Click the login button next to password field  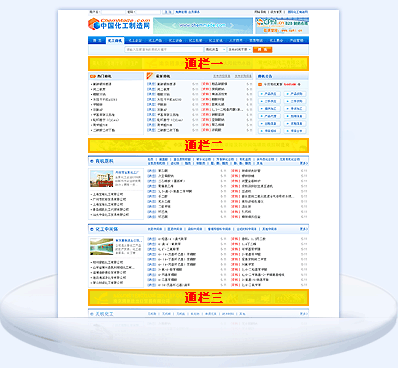[x=168, y=12]
